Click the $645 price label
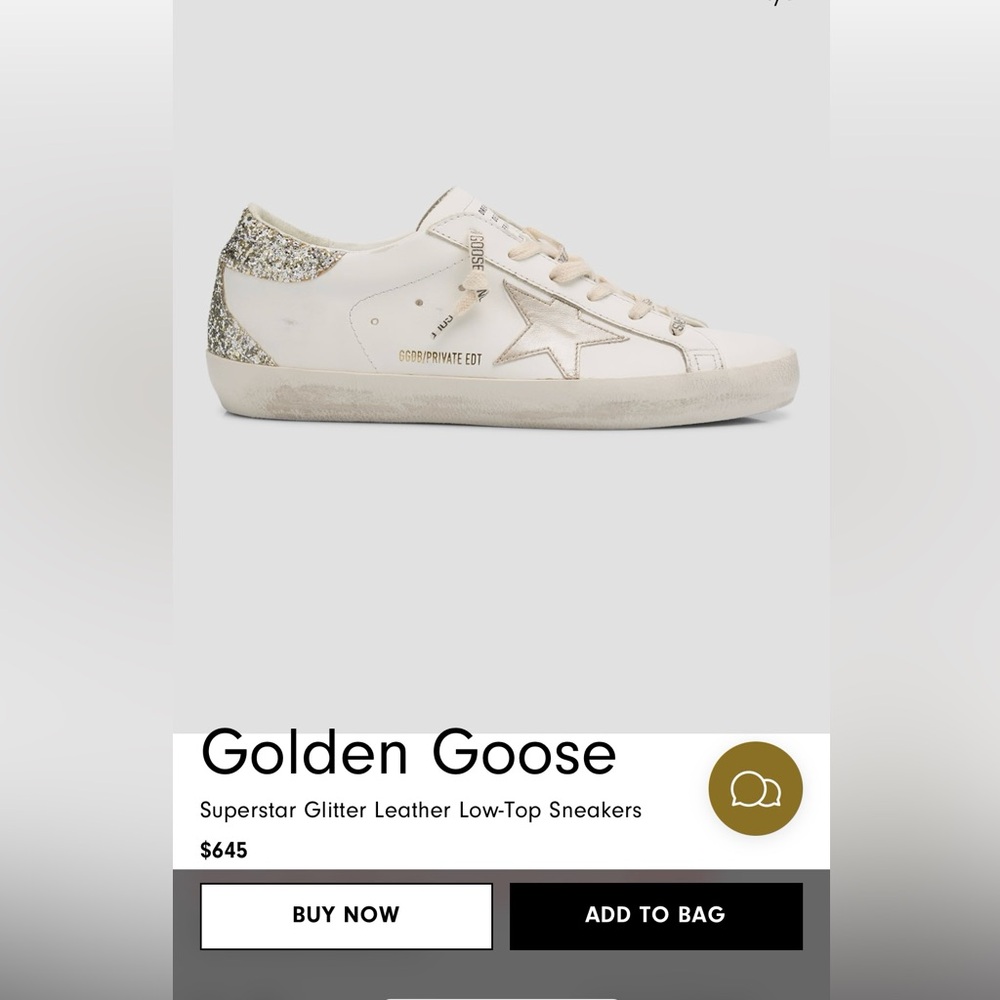 coord(222,851)
